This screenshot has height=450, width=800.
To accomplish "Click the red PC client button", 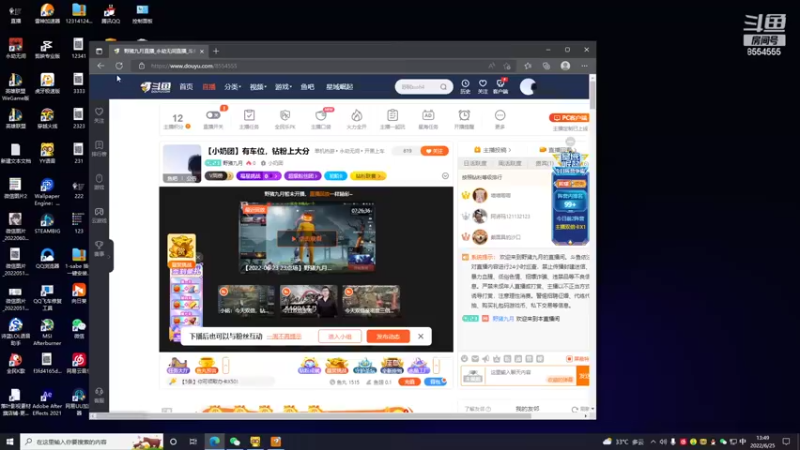I will click(x=568, y=118).
